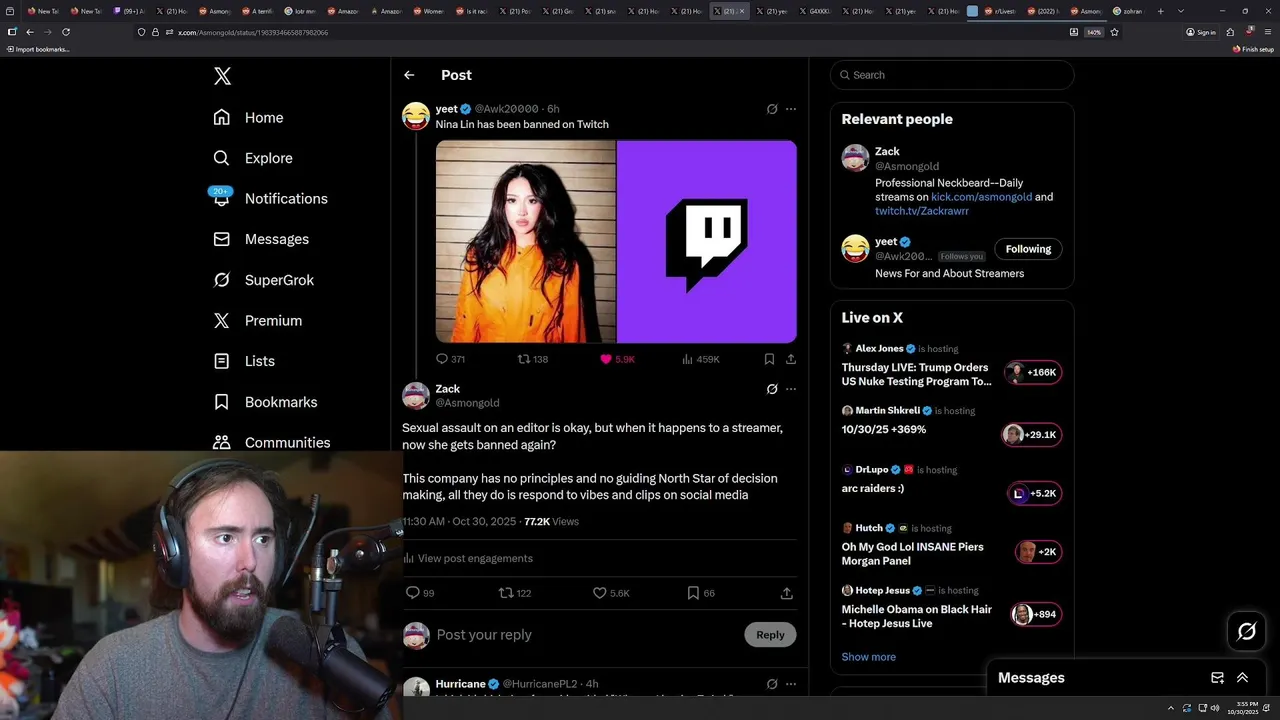This screenshot has width=1280, height=720.
Task: Click browser back button
Action: tap(30, 32)
